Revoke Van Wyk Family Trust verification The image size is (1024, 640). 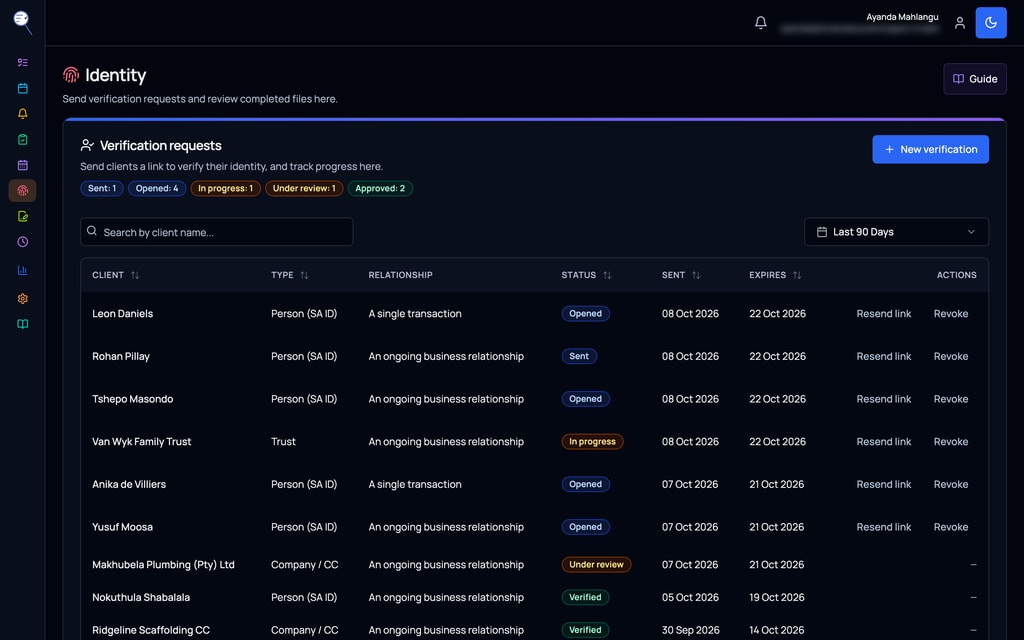coord(951,441)
